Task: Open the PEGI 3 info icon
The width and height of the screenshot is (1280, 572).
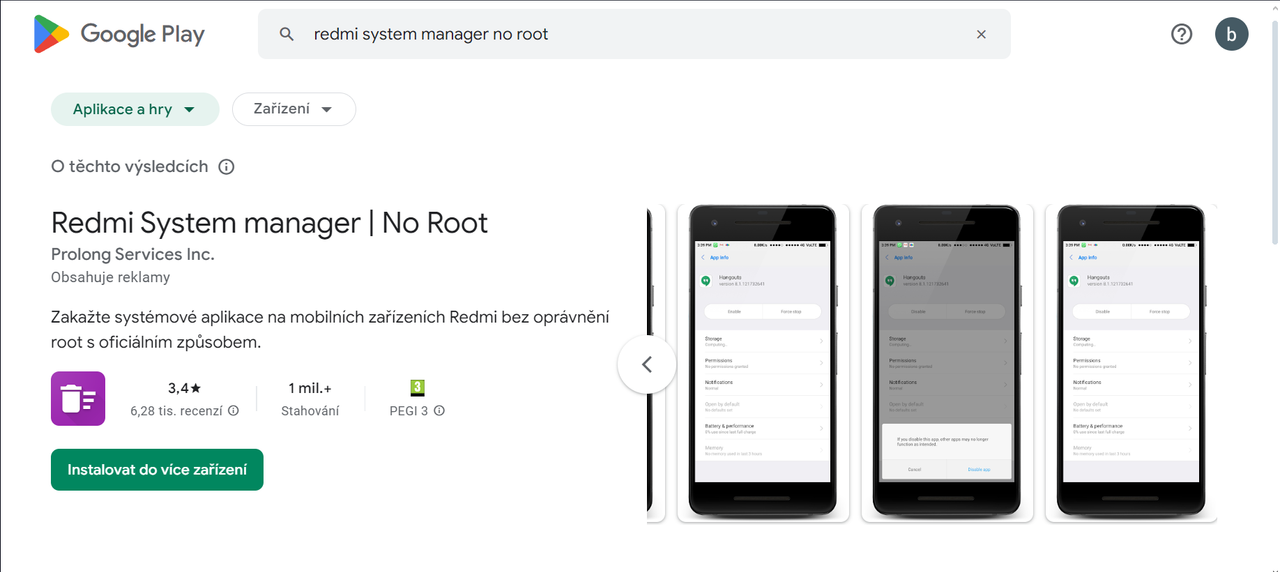Action: (x=439, y=411)
